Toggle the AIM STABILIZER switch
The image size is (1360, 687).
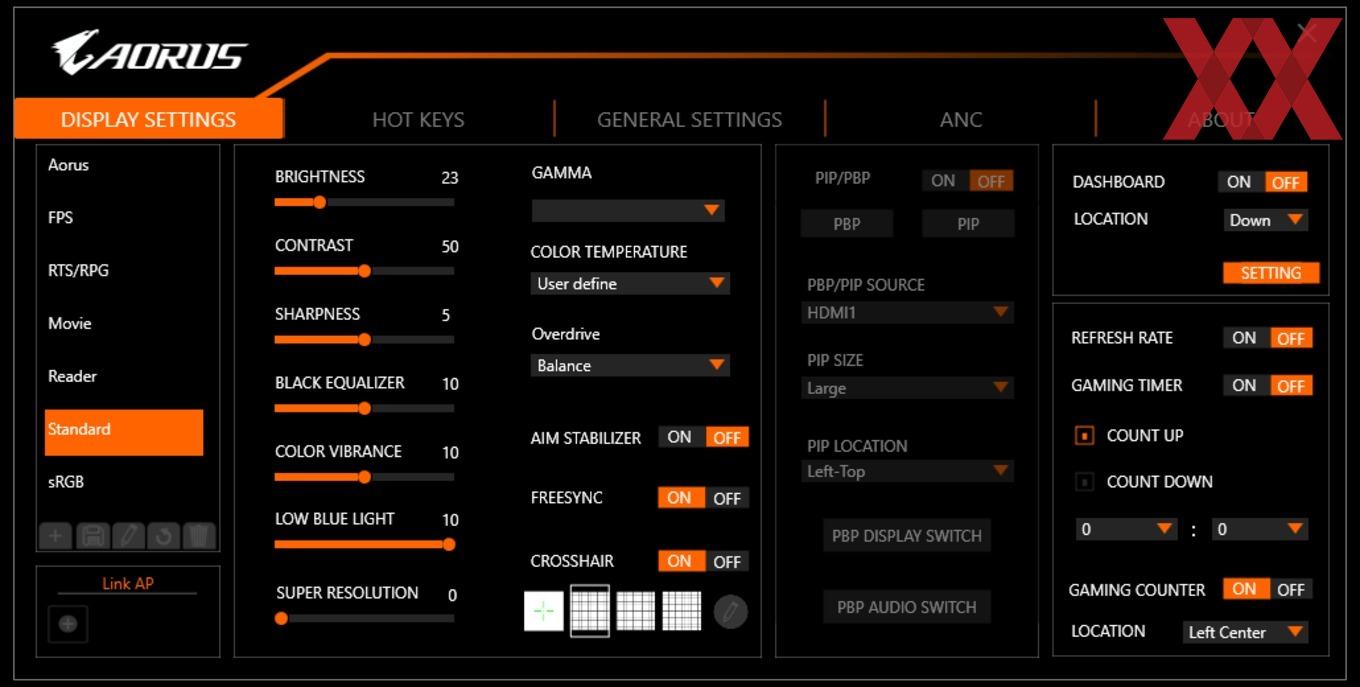(x=703, y=437)
